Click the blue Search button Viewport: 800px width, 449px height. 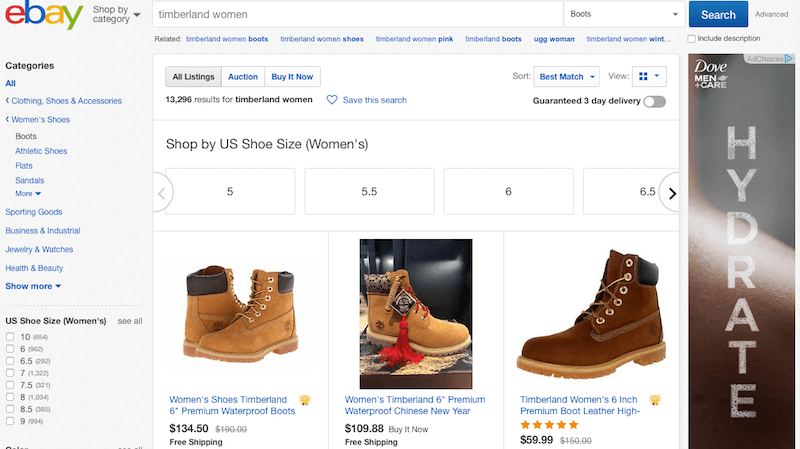(718, 14)
